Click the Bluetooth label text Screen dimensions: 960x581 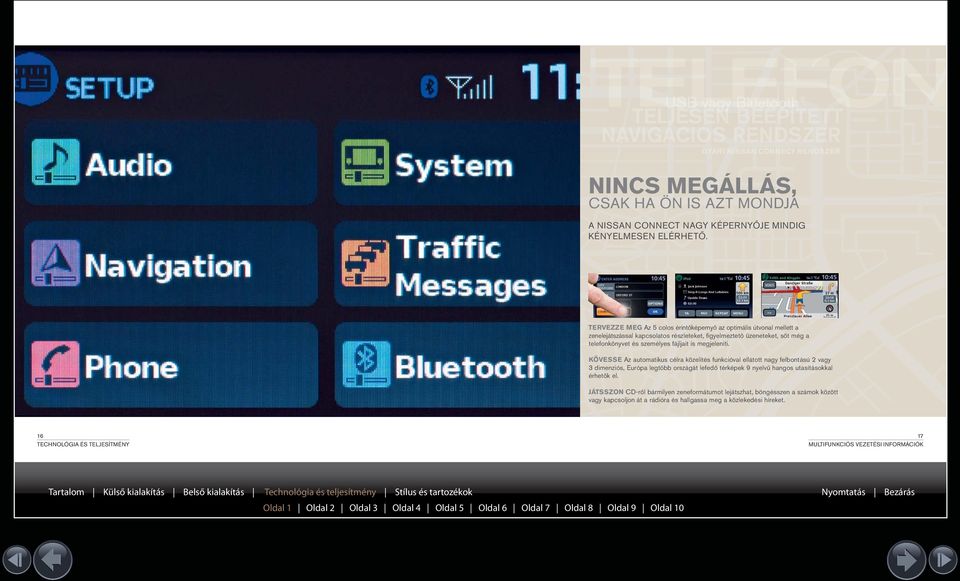[x=470, y=367]
